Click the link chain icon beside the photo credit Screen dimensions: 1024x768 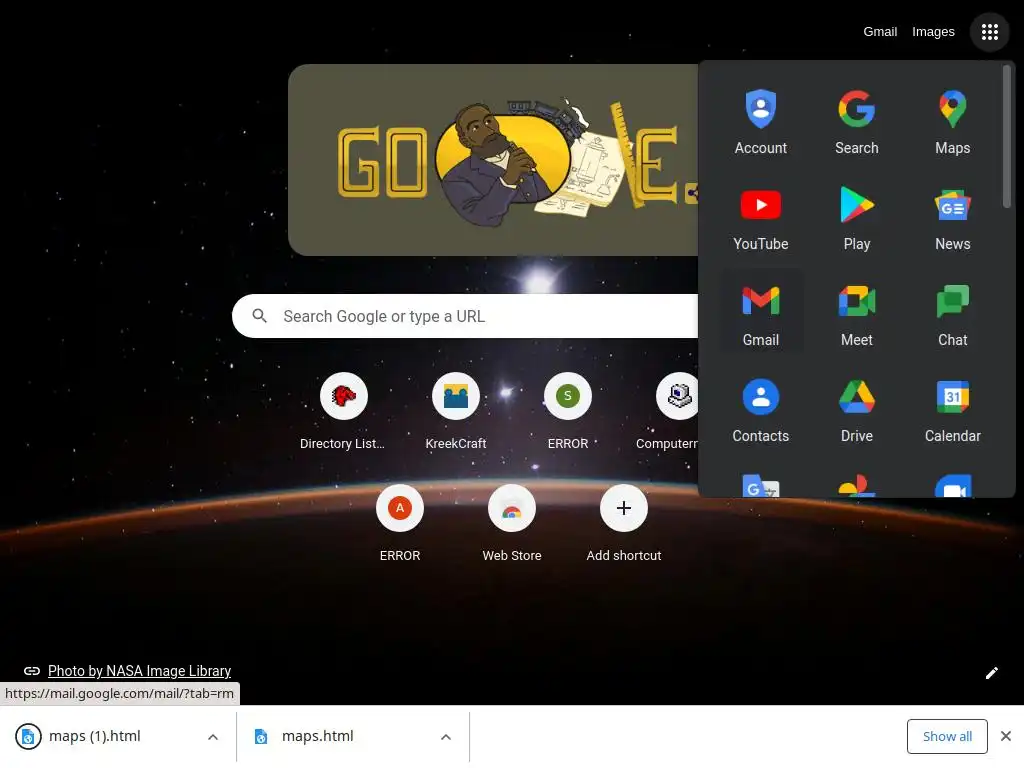(x=31, y=671)
